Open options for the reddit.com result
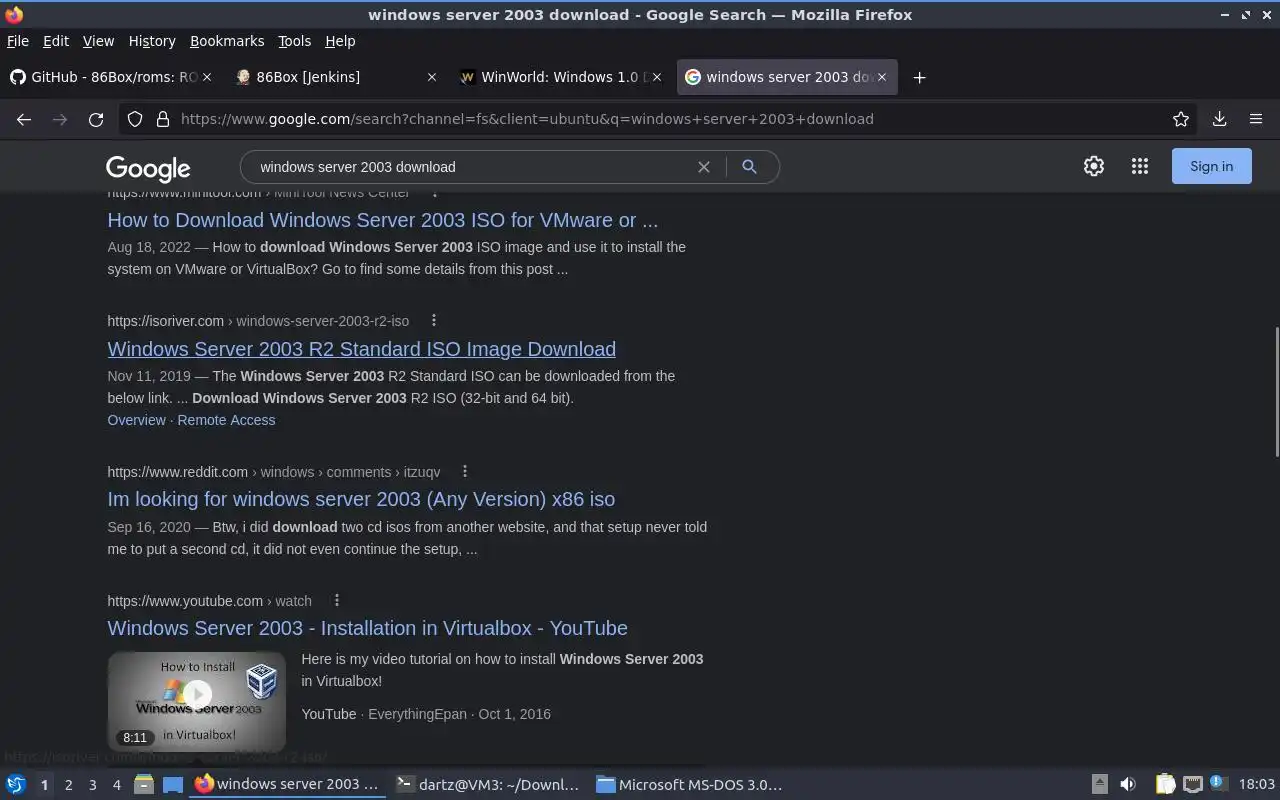The image size is (1280, 800). [464, 471]
